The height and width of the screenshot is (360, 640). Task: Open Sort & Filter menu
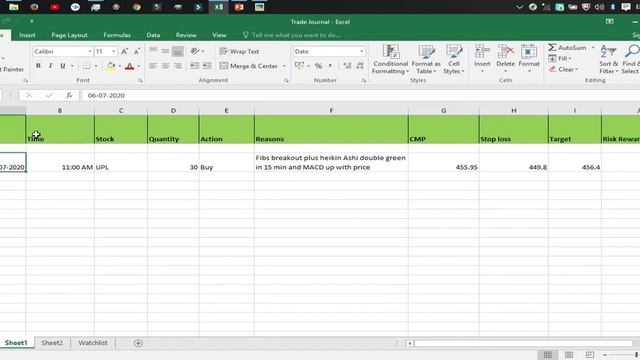pos(609,60)
